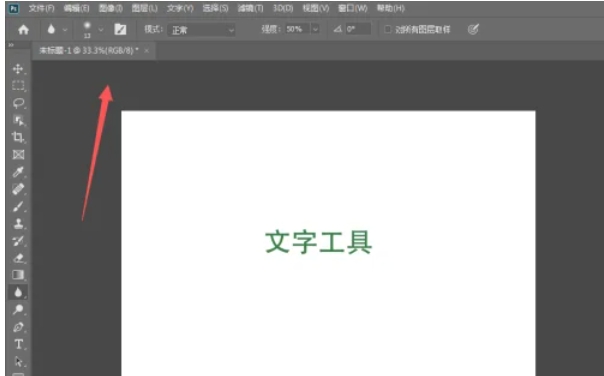
Task: Click the brush angle 0° field
Action: (358, 29)
